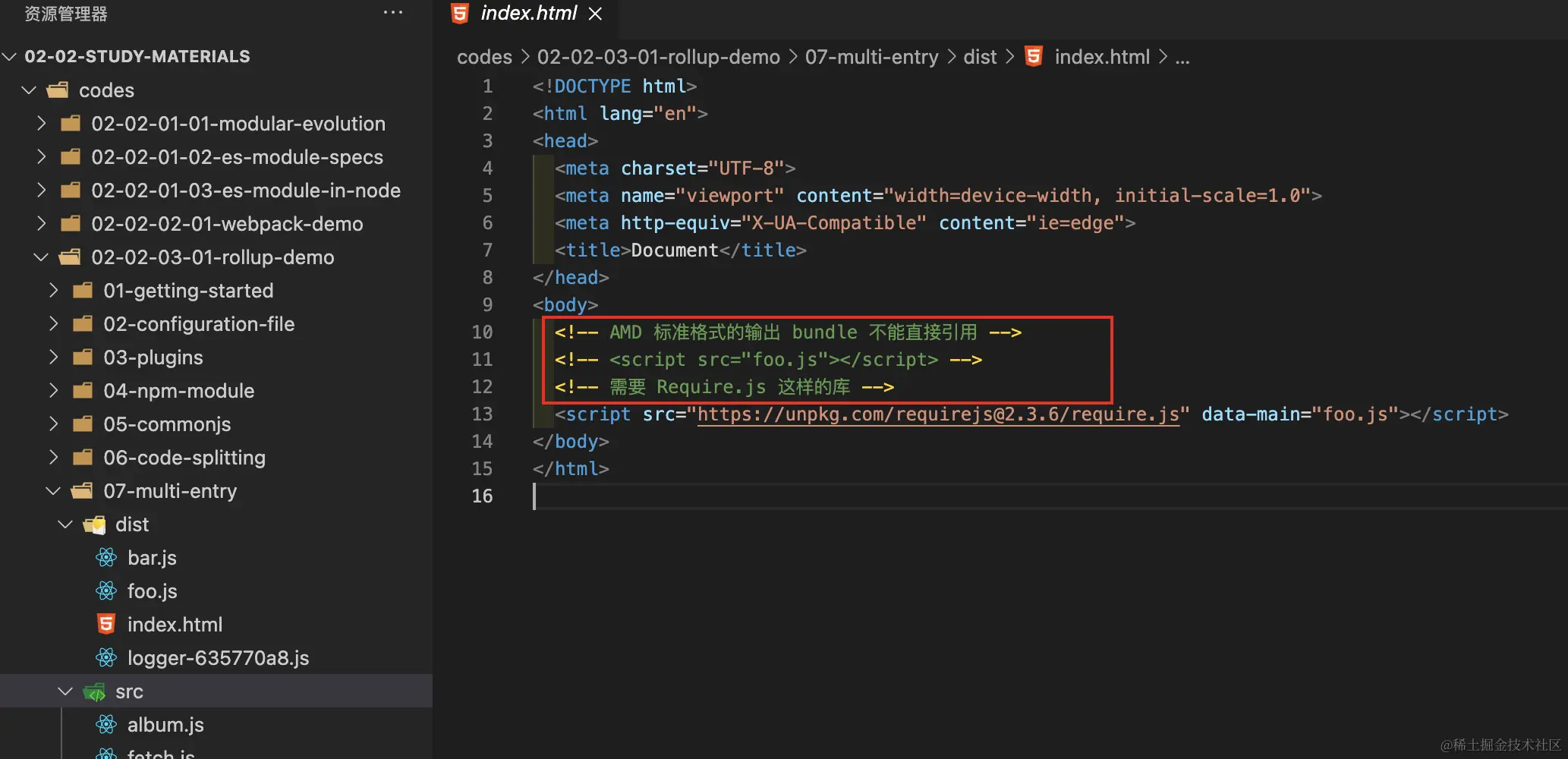This screenshot has height=759, width=1568.
Task: Click the closing html tag on line 15
Action: [x=571, y=469]
